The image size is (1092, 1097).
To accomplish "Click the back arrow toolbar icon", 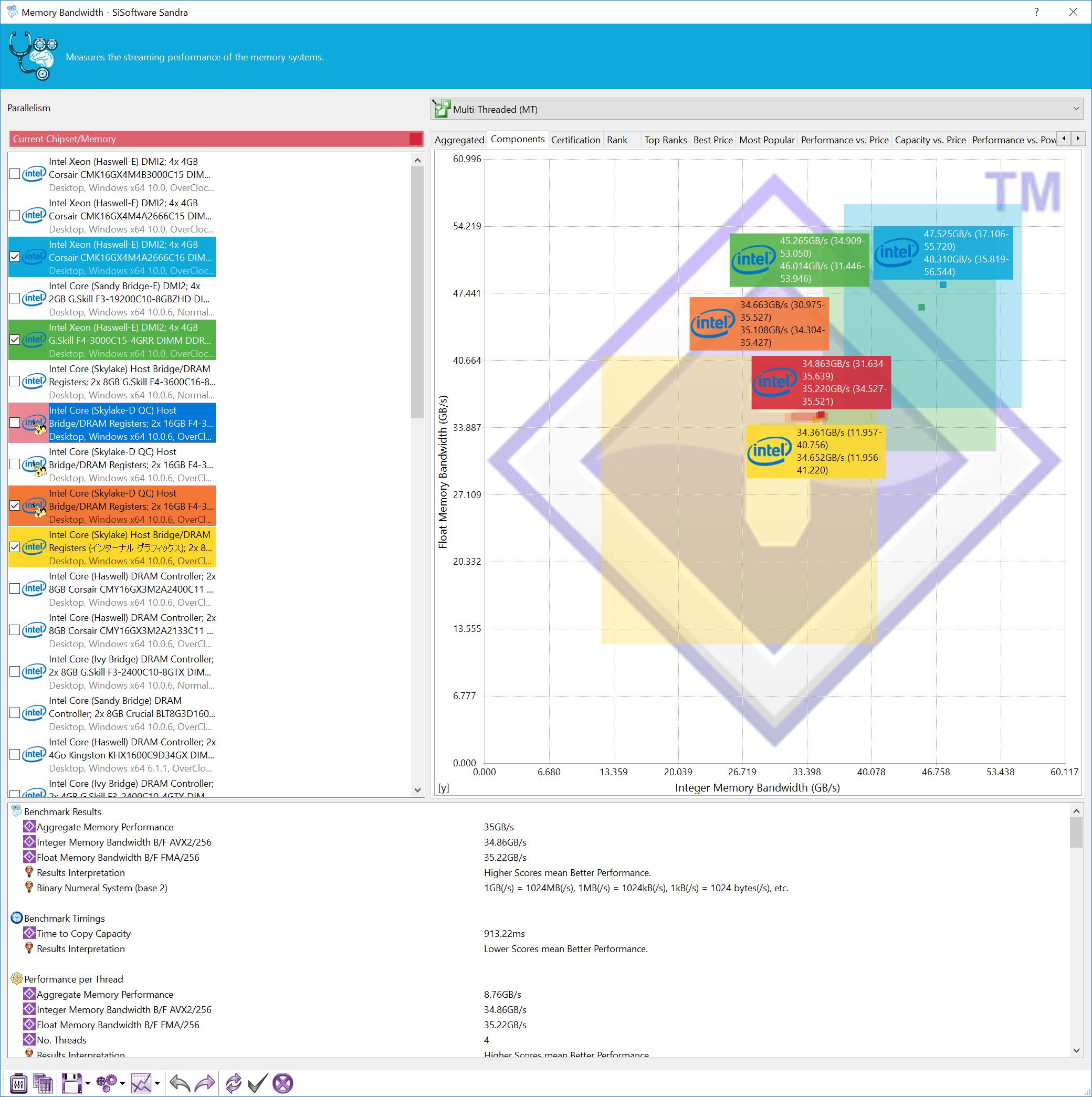I will [180, 1083].
